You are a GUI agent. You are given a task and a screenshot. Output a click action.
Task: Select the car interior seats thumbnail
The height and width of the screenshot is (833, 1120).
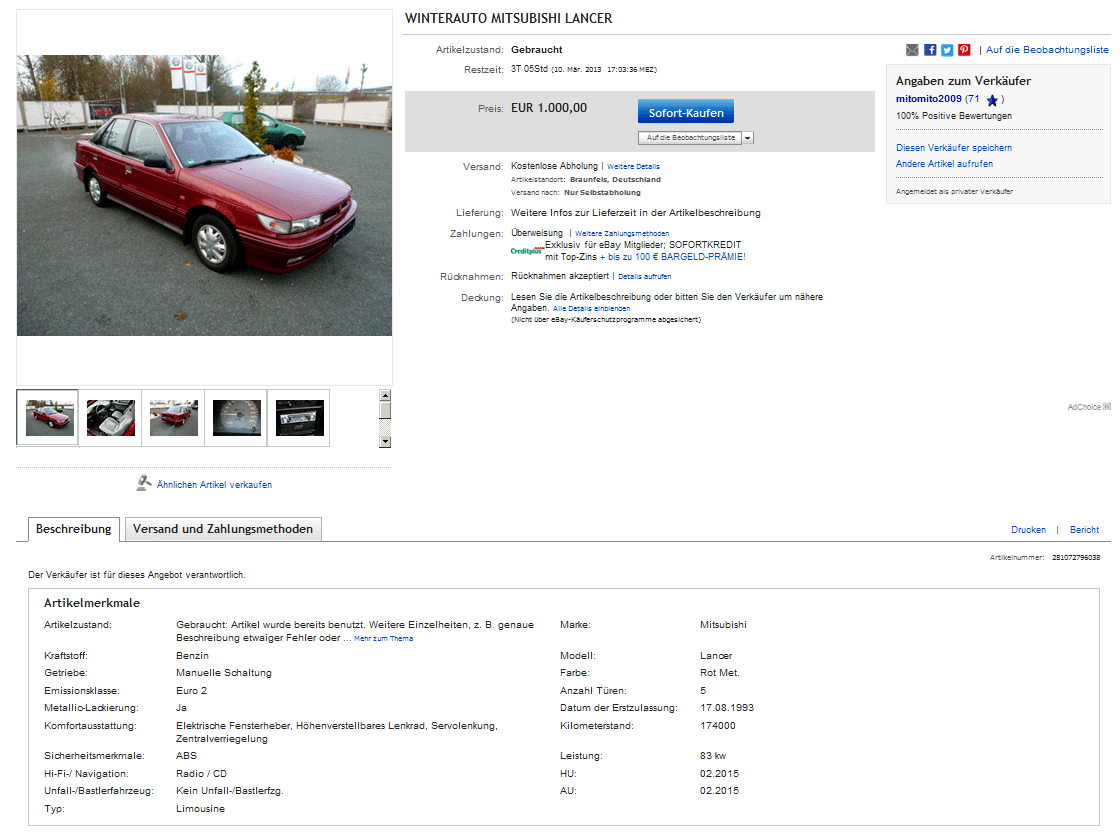[x=110, y=417]
